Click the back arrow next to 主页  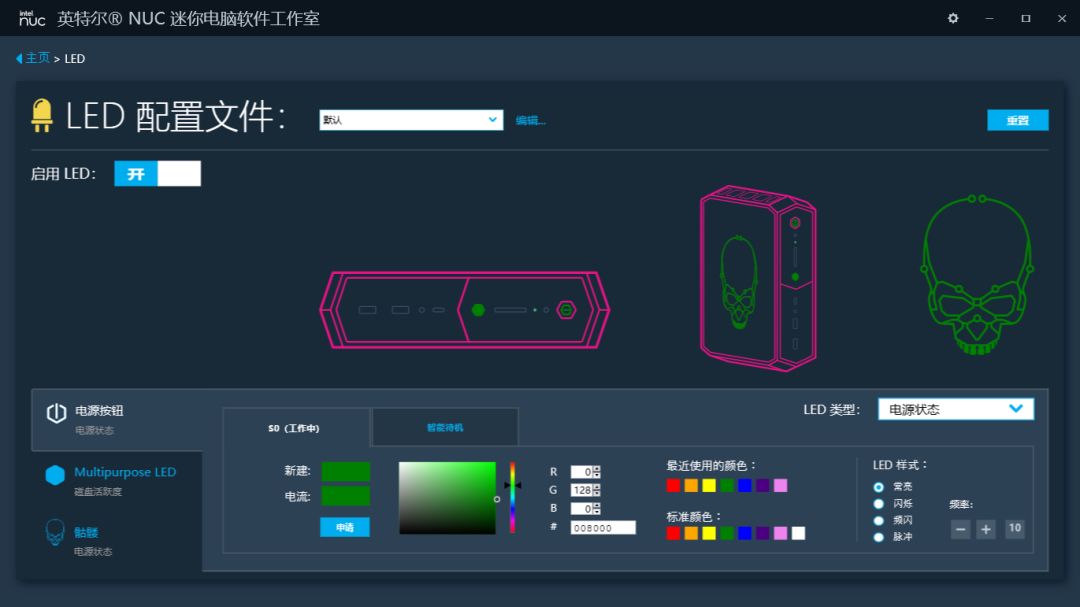[x=19, y=59]
